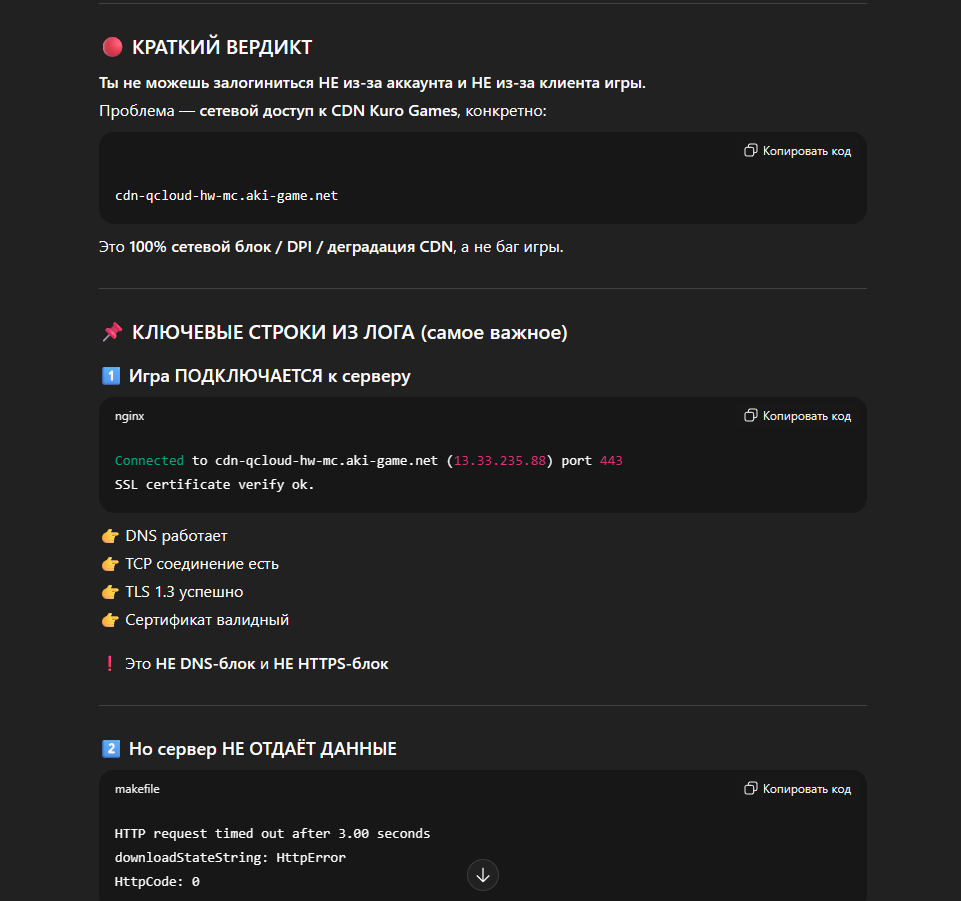Copy the cdn-qcloud domain code block
Screen dimensions: 961x901
[797, 151]
